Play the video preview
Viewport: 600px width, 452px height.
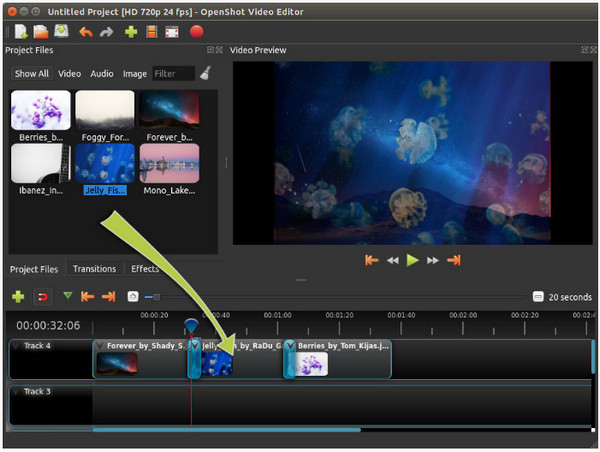click(x=412, y=260)
